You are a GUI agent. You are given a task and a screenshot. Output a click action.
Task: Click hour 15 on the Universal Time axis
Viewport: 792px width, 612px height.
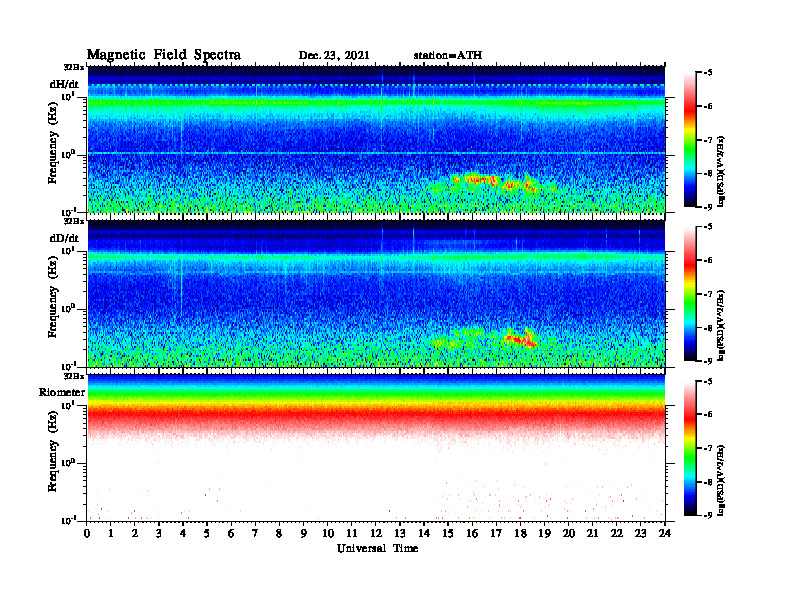pyautogui.click(x=448, y=533)
